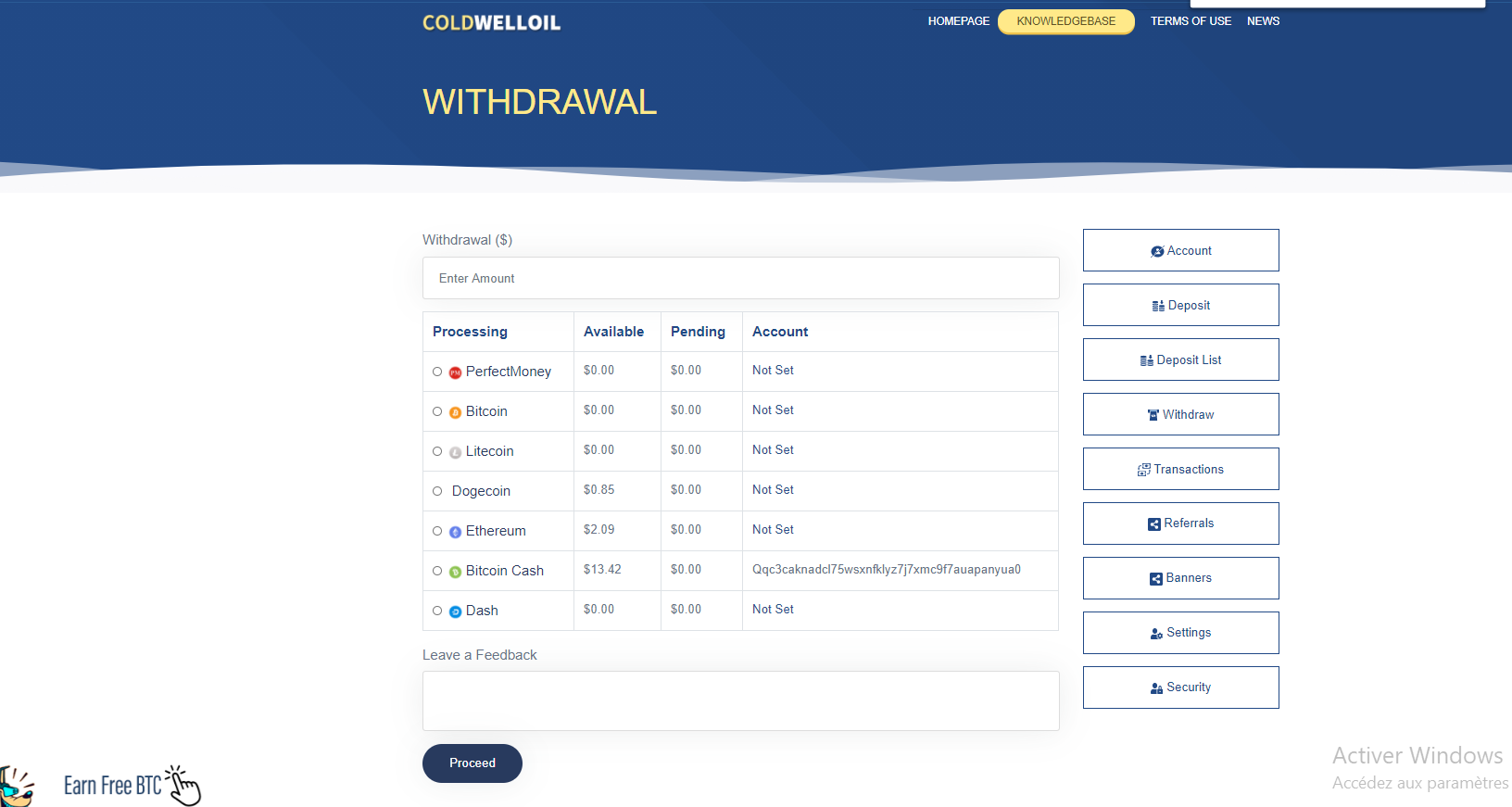Viewport: 1512px width, 807px height.
Task: Click the Litecoin Not Set account cell
Action: (x=773, y=450)
